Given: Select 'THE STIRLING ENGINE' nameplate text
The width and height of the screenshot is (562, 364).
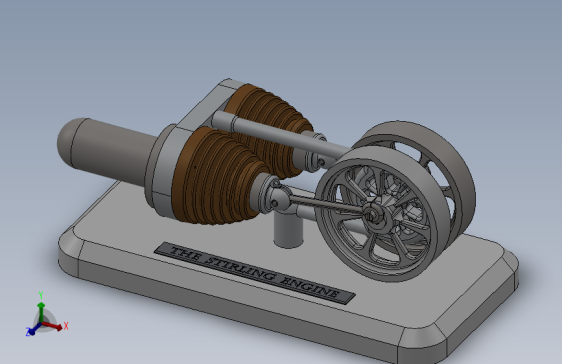Looking at the screenshot, I should pos(254,272).
